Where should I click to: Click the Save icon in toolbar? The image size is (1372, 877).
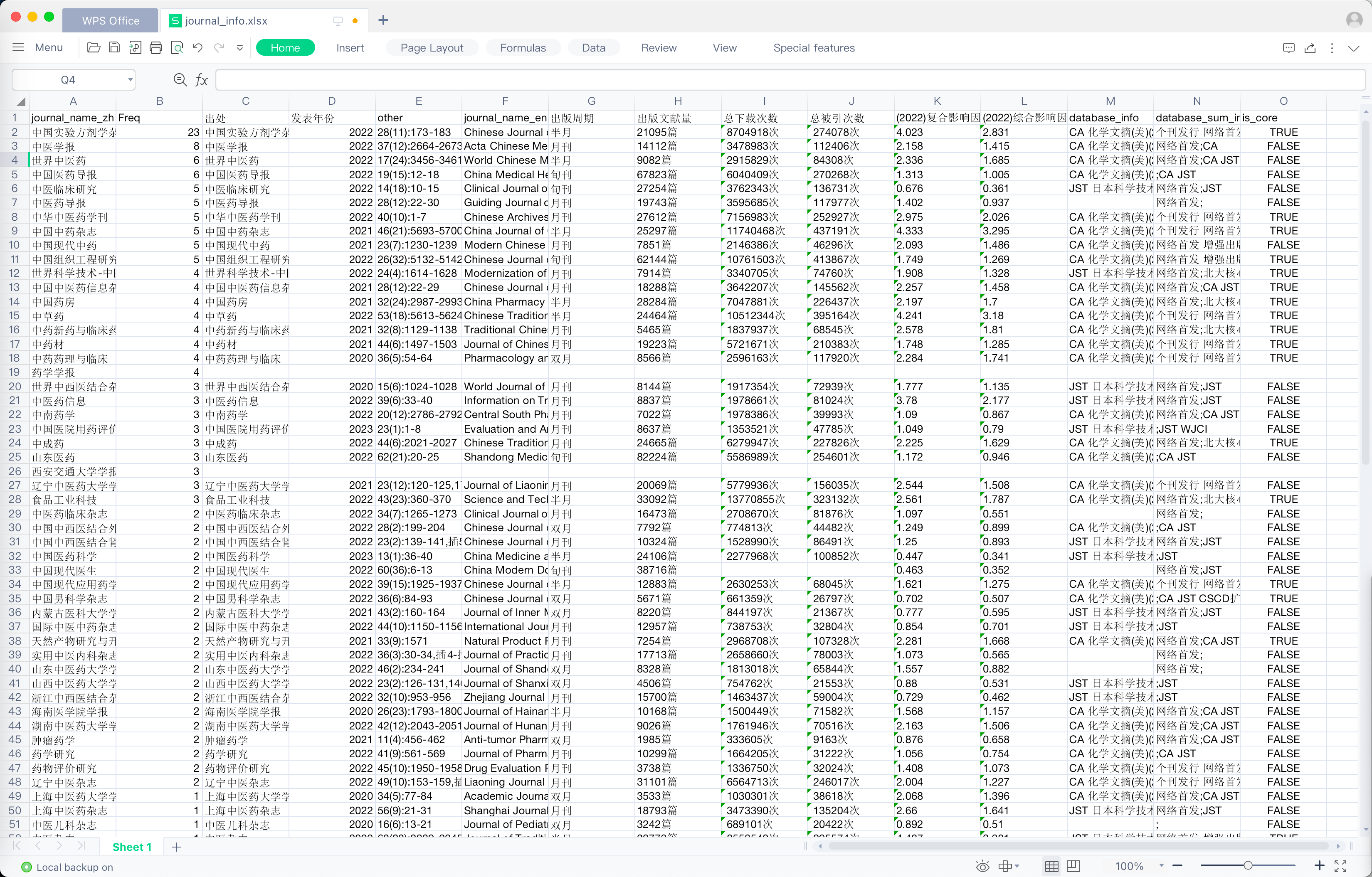coord(114,48)
